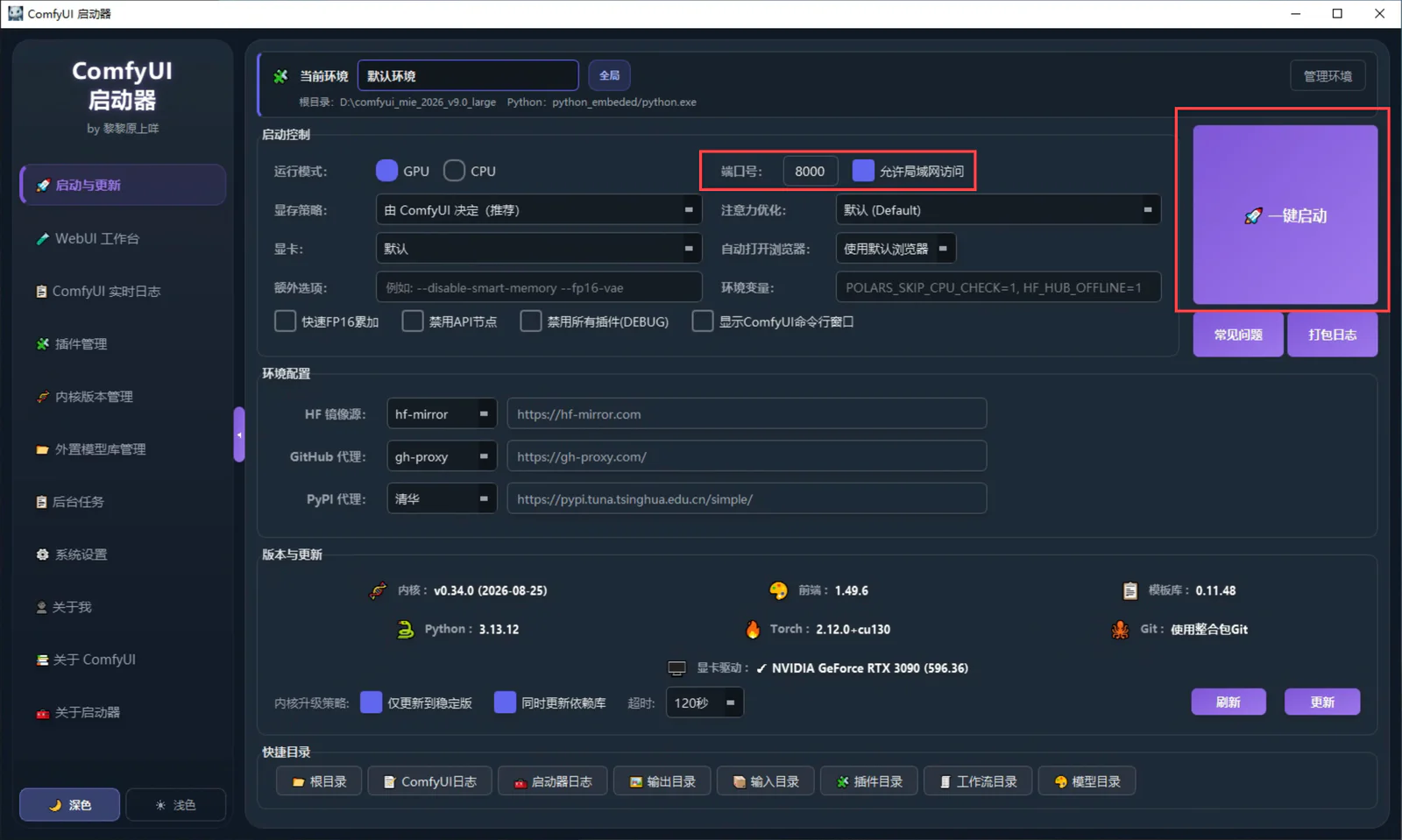Switch to 浅色 theme
Screen dimensions: 1402x840
175,805
